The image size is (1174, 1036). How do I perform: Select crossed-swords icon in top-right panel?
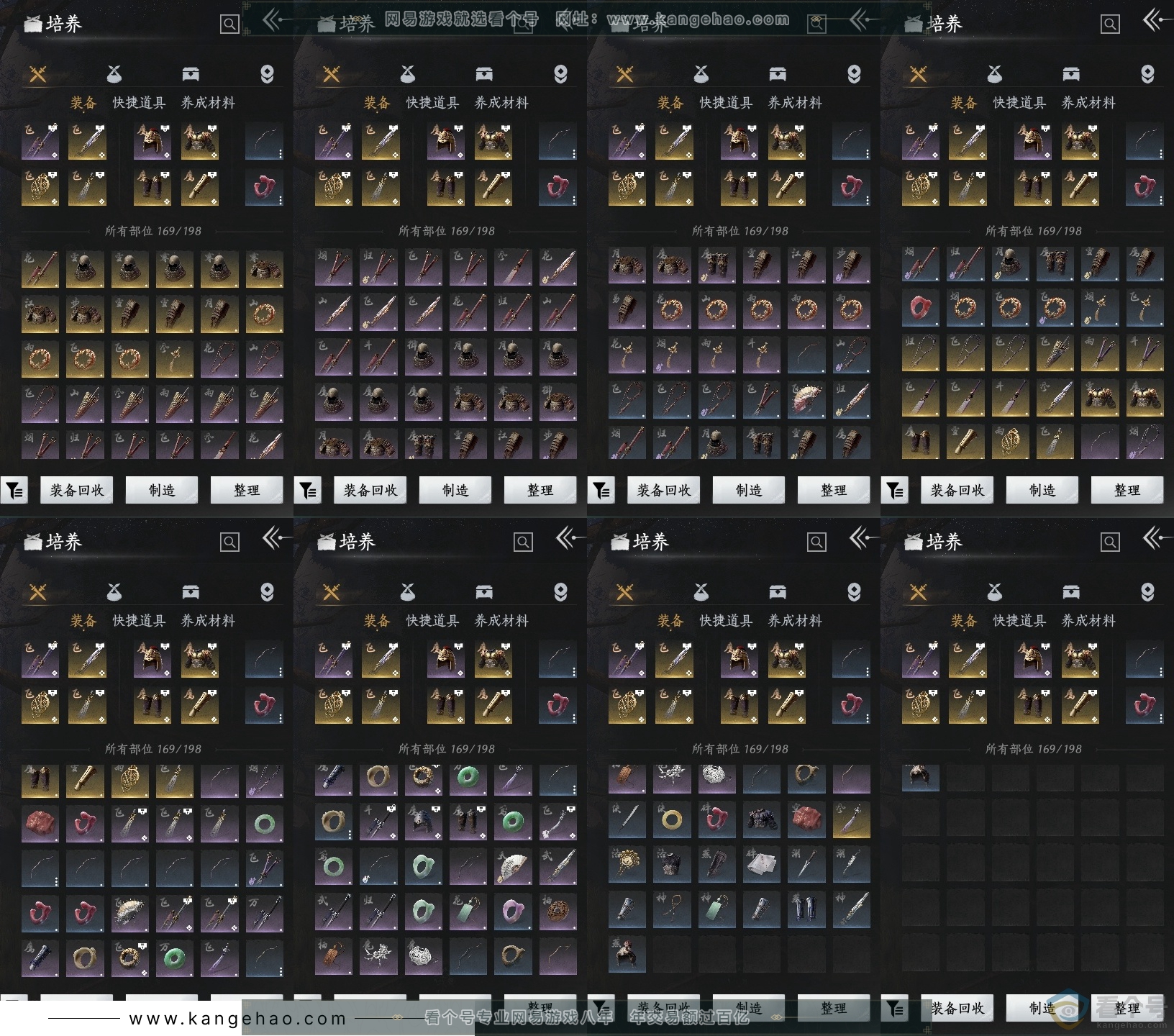[x=919, y=74]
